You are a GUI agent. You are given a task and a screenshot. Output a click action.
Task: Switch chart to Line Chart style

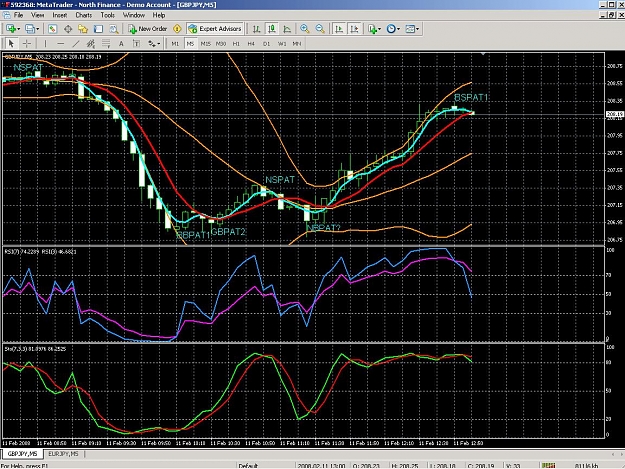(287, 29)
